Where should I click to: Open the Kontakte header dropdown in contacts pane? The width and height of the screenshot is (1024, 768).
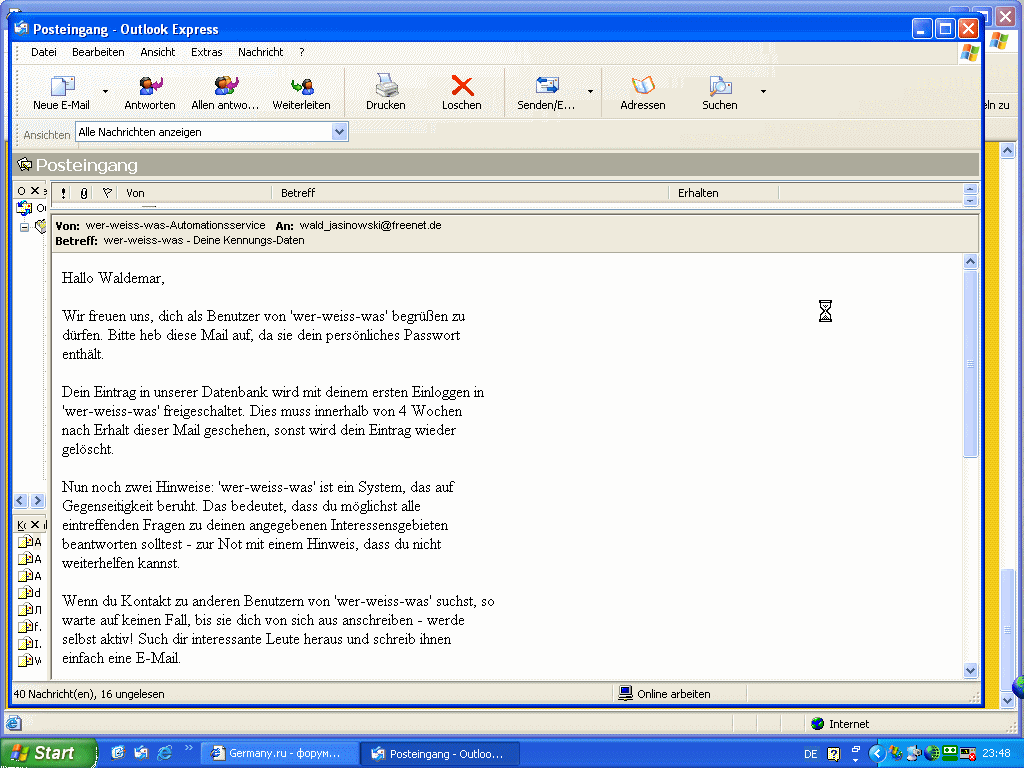point(22,525)
